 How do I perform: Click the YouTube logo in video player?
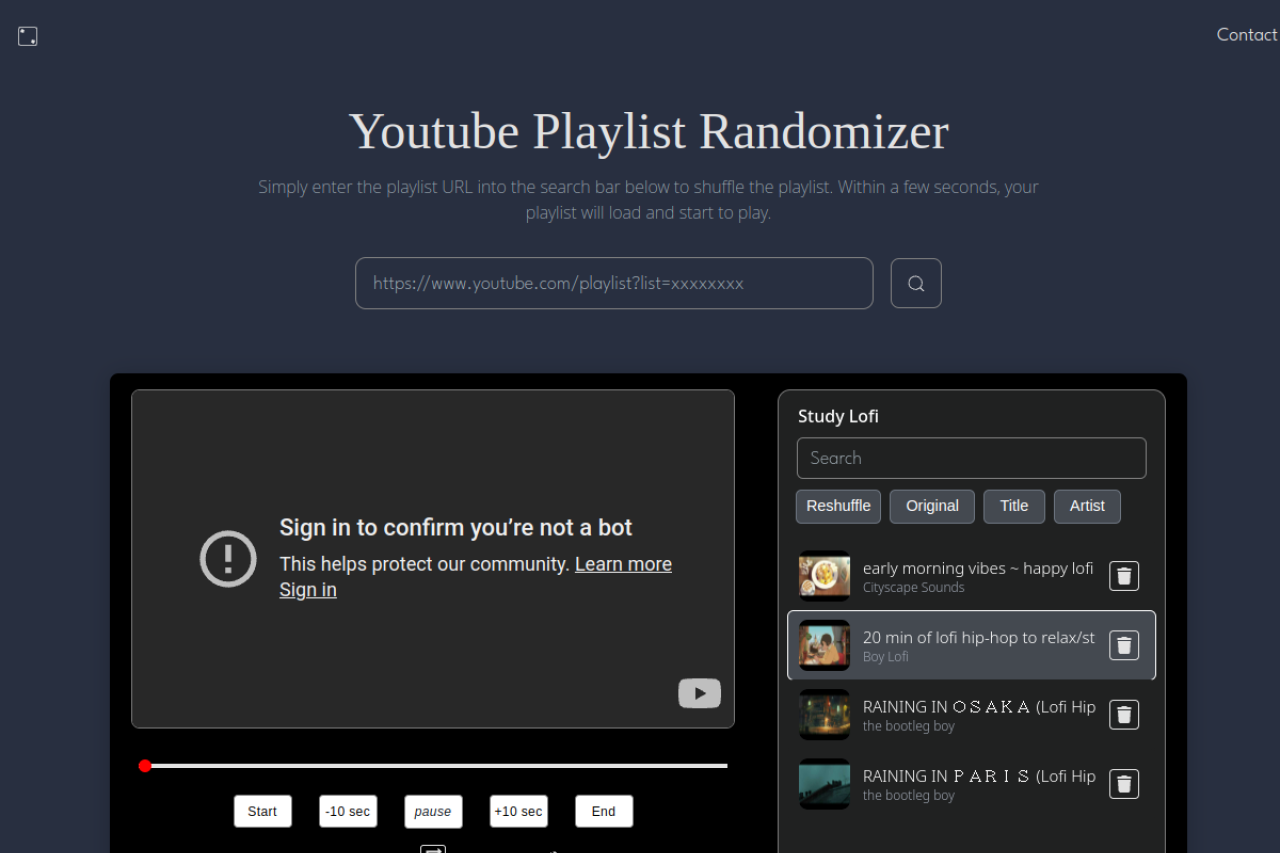coord(699,693)
